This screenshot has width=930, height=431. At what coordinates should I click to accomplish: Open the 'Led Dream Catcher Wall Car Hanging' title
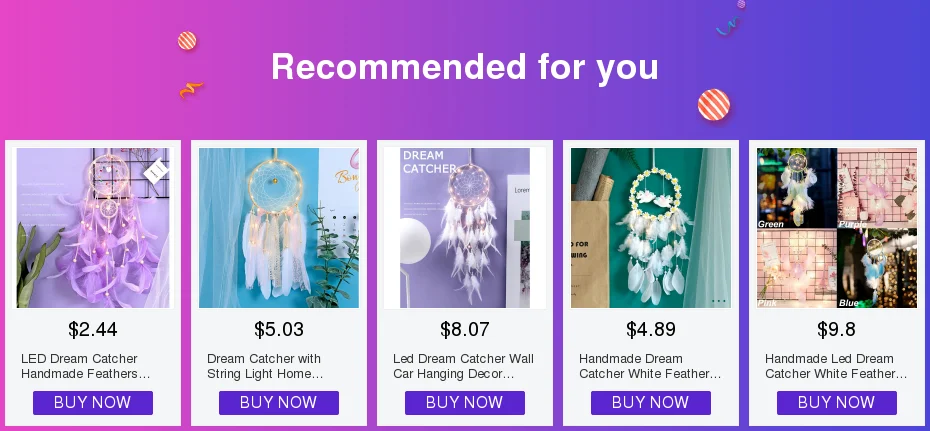463,366
